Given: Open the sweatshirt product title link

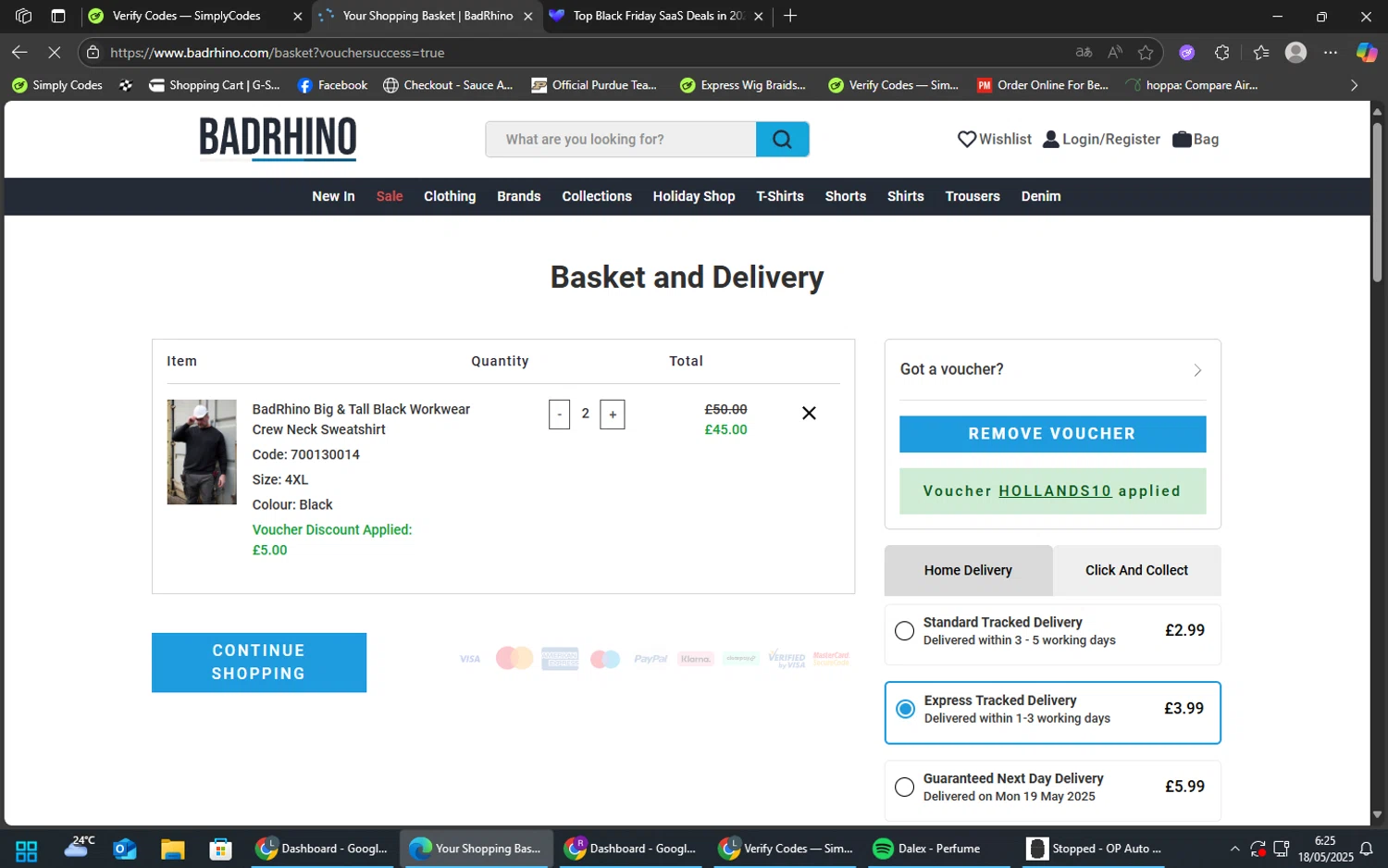Looking at the screenshot, I should (x=361, y=419).
